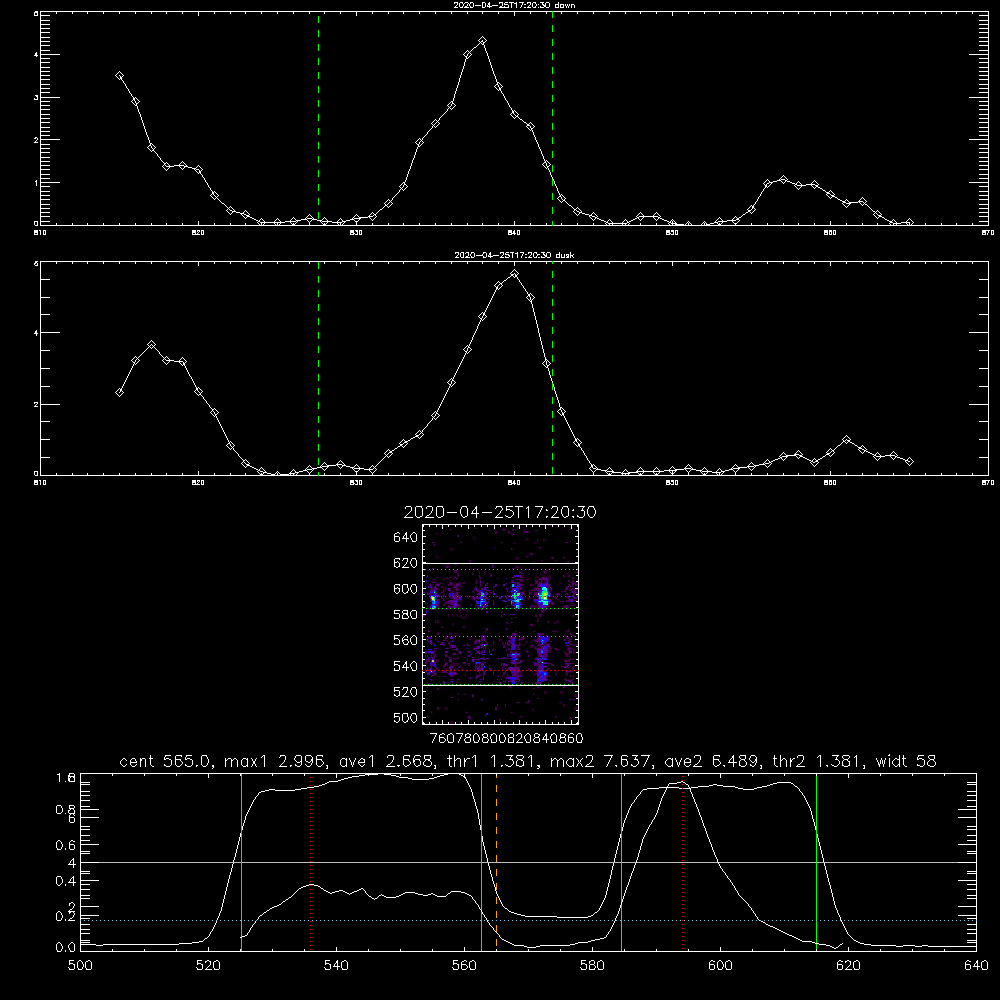1000x1000 pixels.
Task: Click the '4' y-axis label of dusk plot
Action: 36,333
